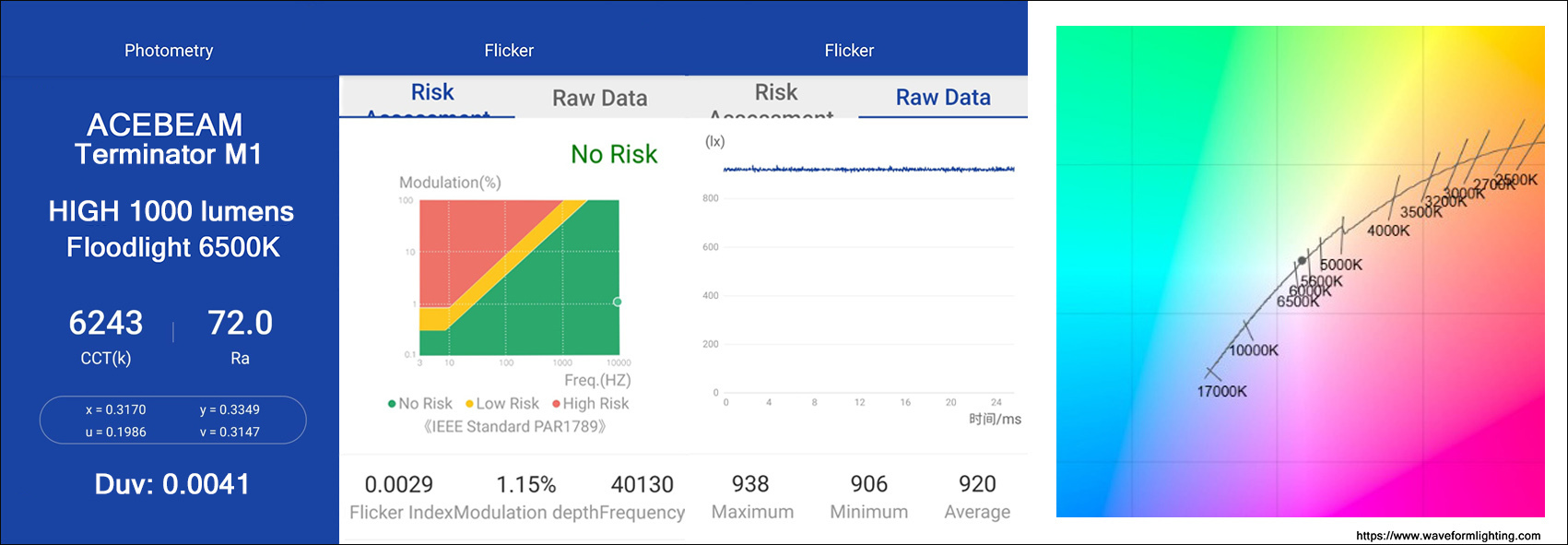Screen dimensions: 1568x545
Task: Select the Duv: 0.0041 reading
Action: click(x=172, y=484)
